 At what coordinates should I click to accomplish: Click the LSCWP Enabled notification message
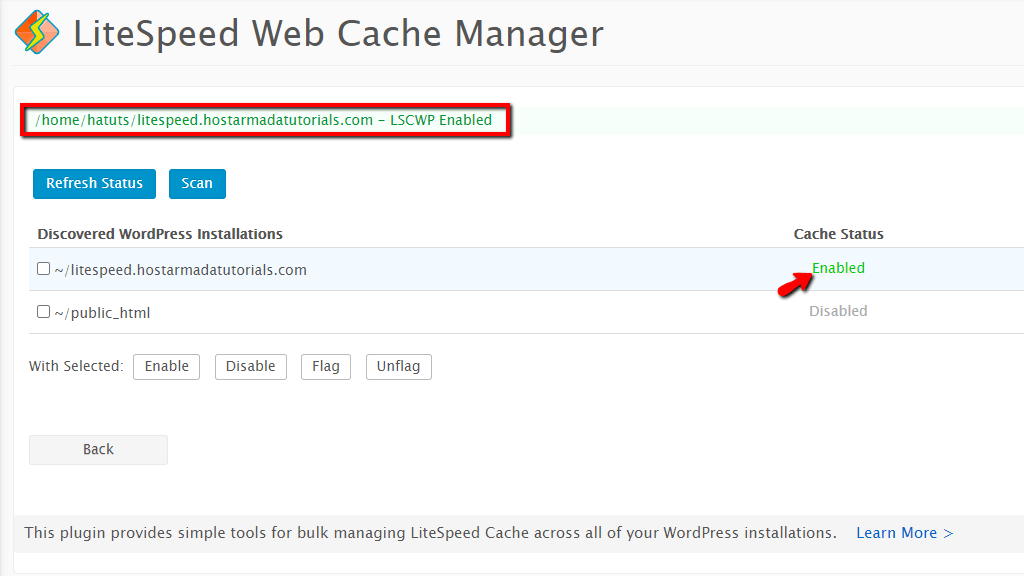[x=264, y=120]
